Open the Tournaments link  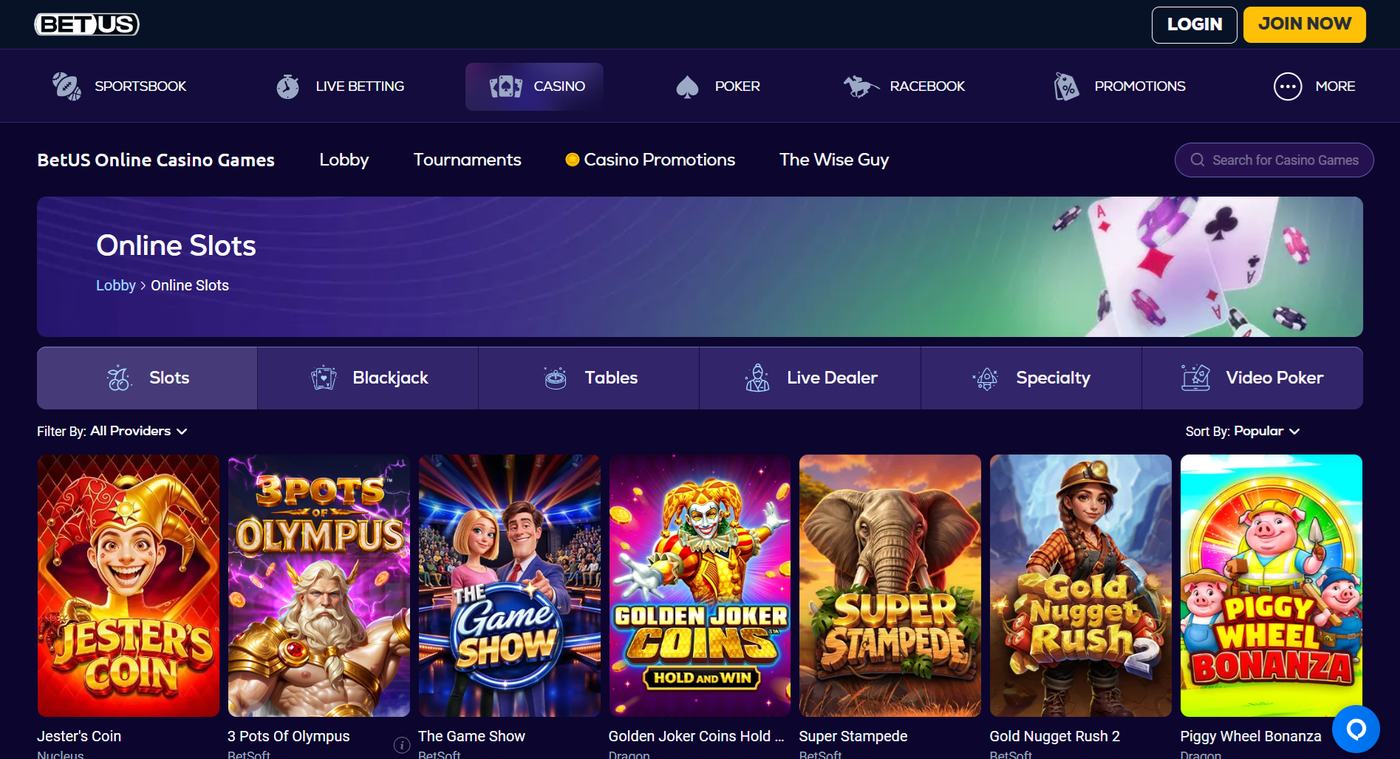click(x=467, y=160)
